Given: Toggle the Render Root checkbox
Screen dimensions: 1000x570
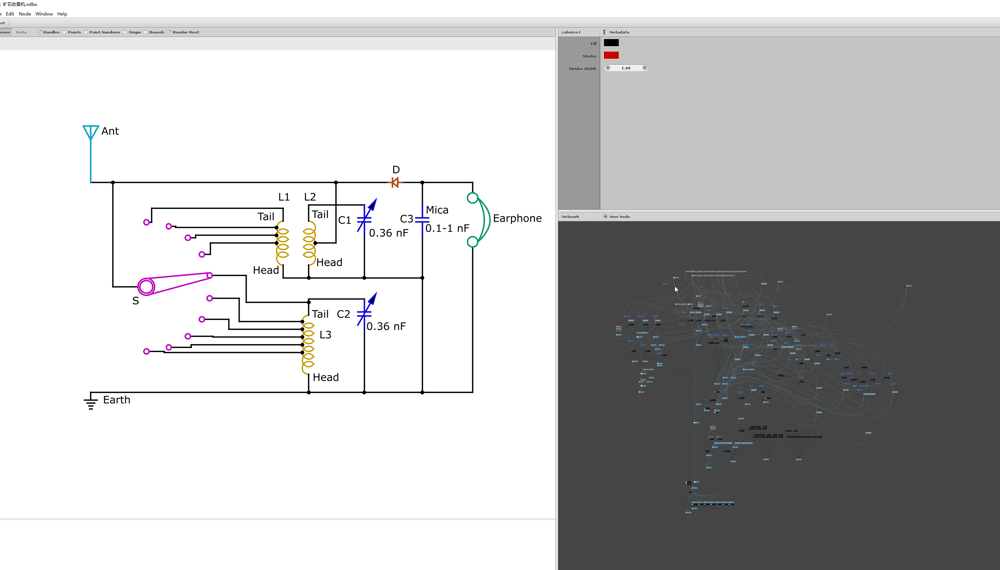Looking at the screenshot, I should (x=169, y=32).
